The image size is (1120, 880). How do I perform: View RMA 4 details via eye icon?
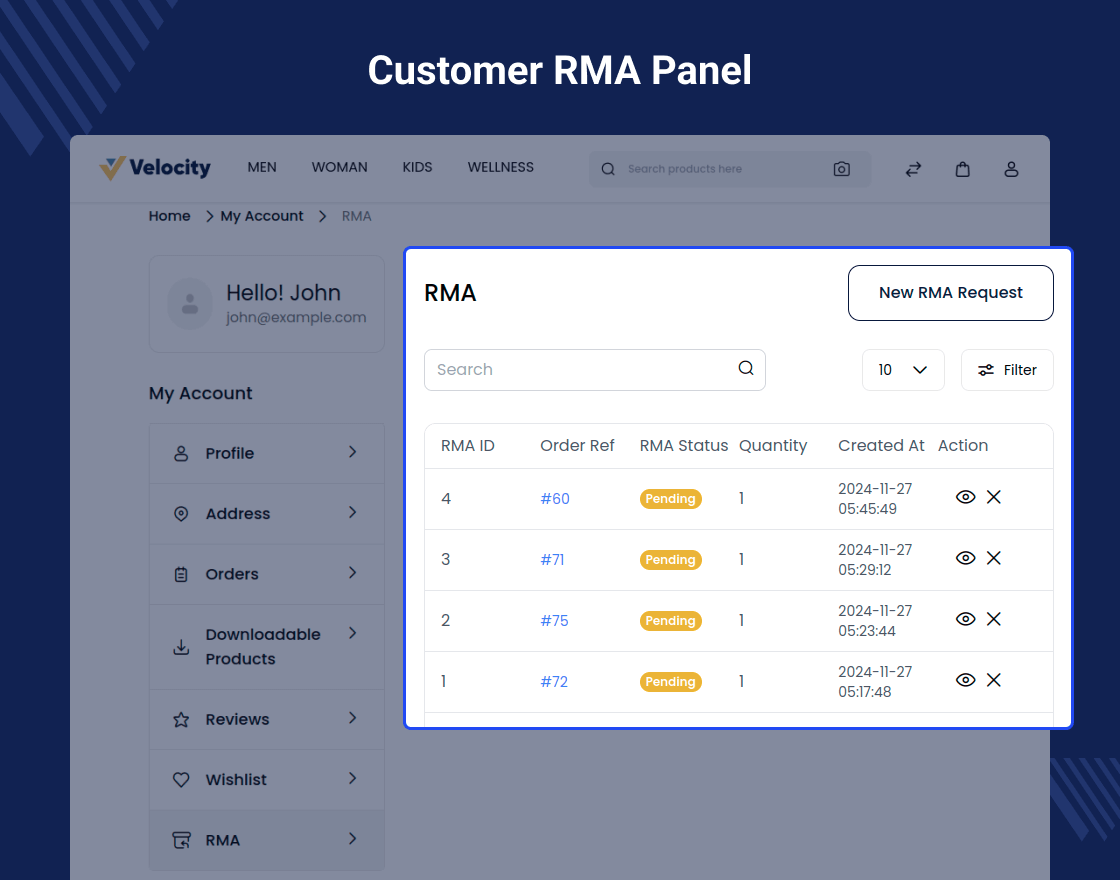[x=965, y=497]
